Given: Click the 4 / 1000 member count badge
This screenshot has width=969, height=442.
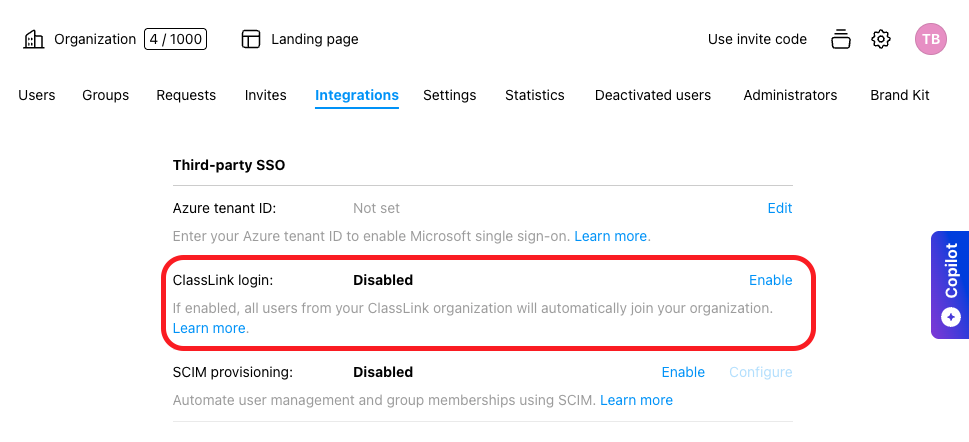Looking at the screenshot, I should click(176, 40).
